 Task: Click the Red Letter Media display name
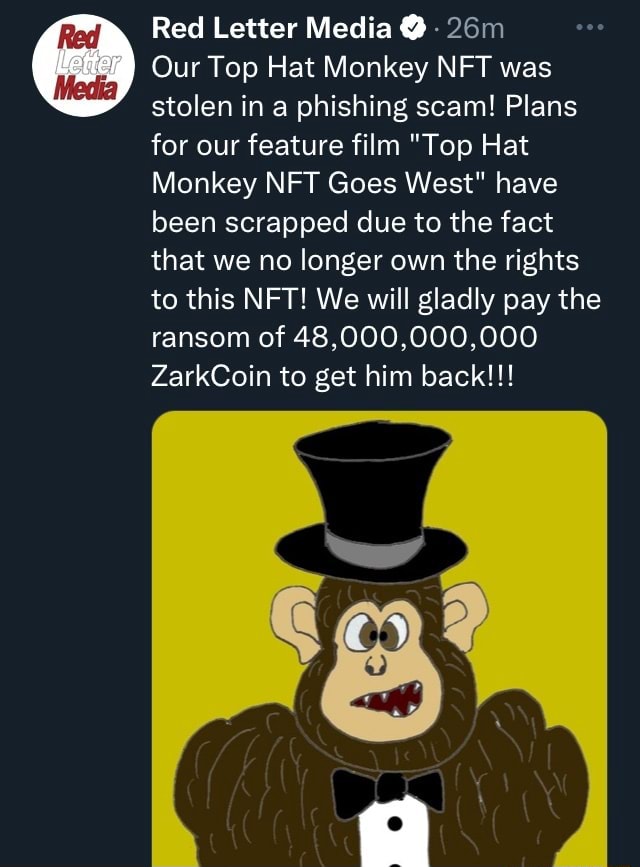click(268, 26)
